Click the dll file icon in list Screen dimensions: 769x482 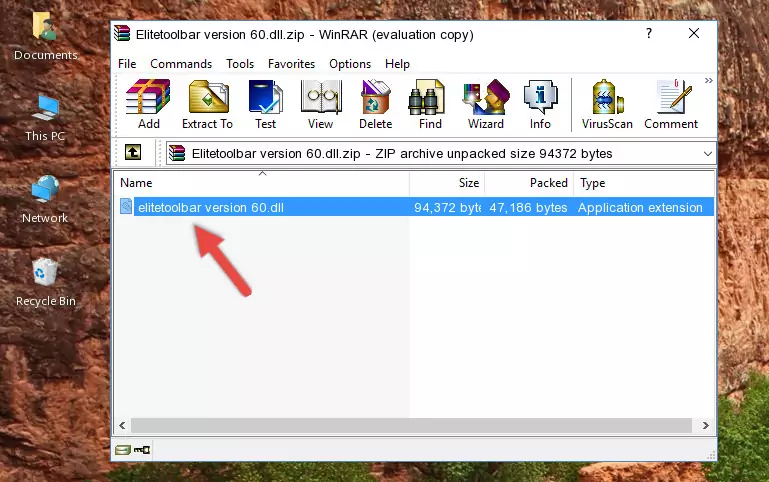click(126, 206)
